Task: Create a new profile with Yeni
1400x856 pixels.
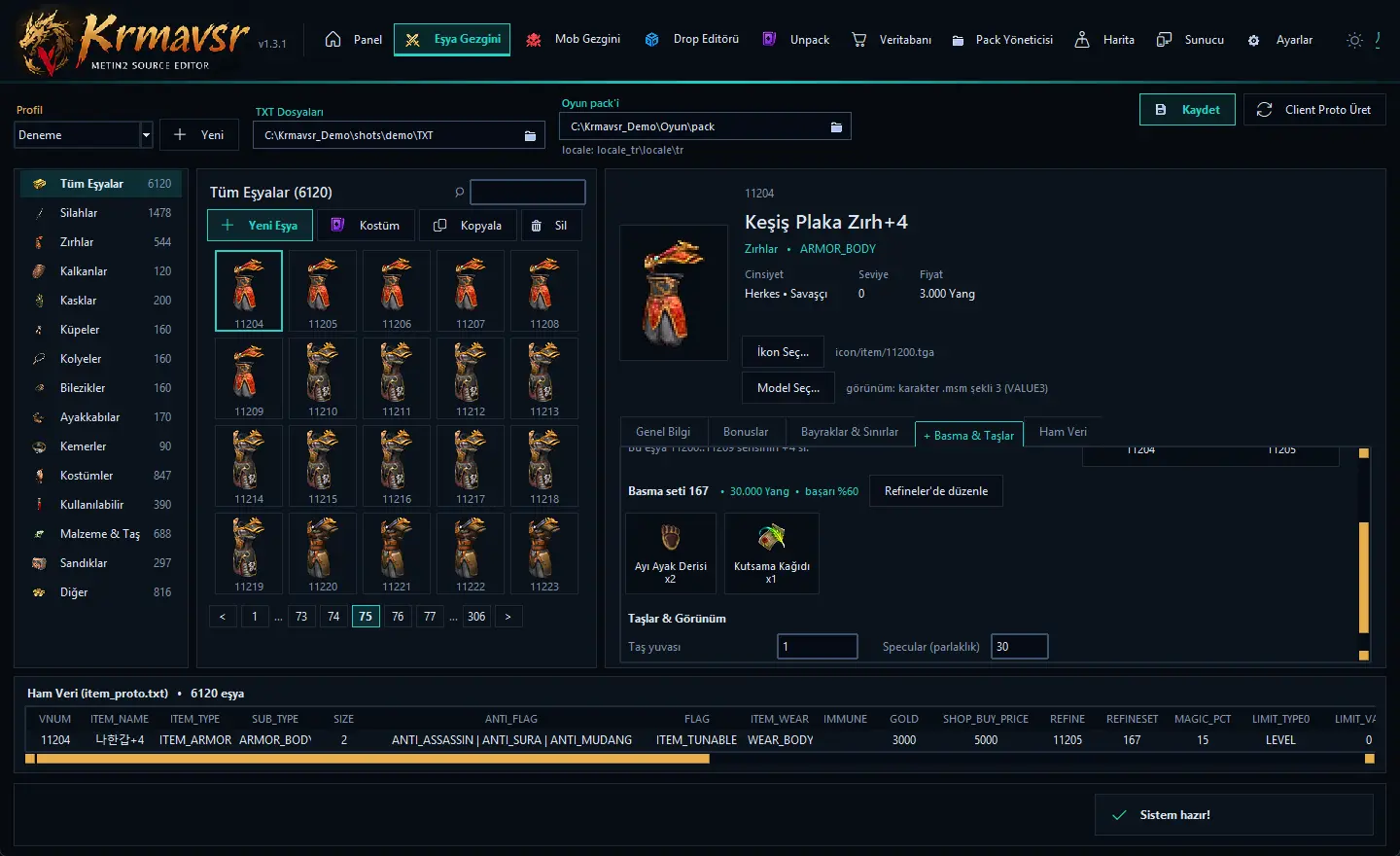Action: click(198, 135)
